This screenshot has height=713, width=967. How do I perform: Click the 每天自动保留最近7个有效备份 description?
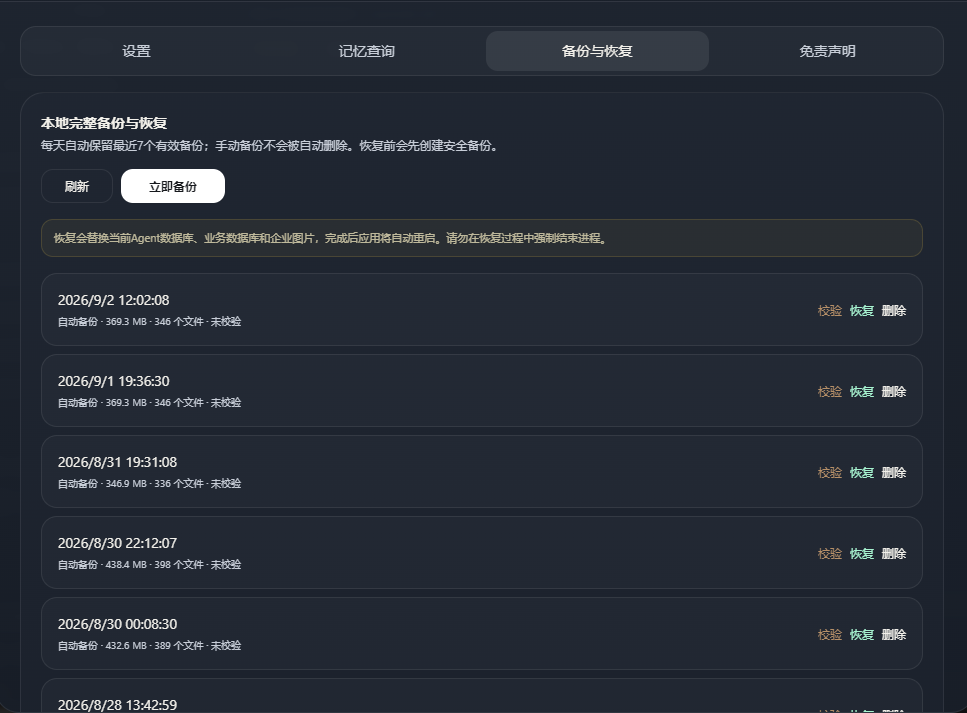point(269,146)
